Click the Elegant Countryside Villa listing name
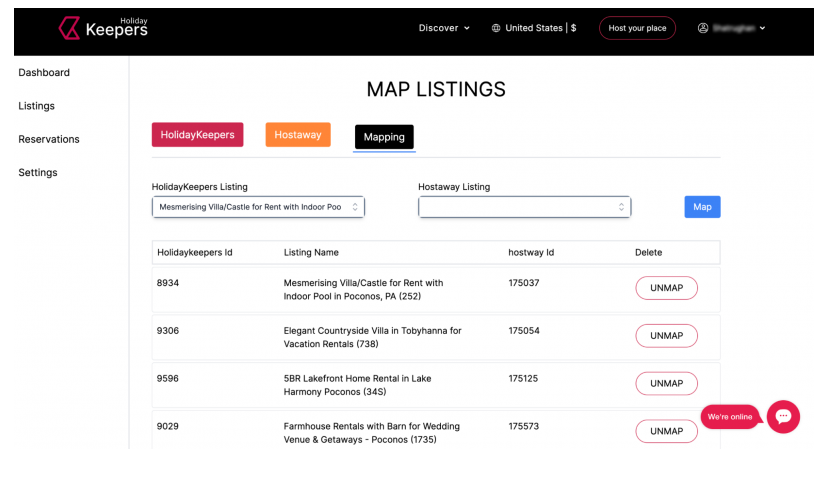This screenshot has height=482, width=829. (372, 337)
